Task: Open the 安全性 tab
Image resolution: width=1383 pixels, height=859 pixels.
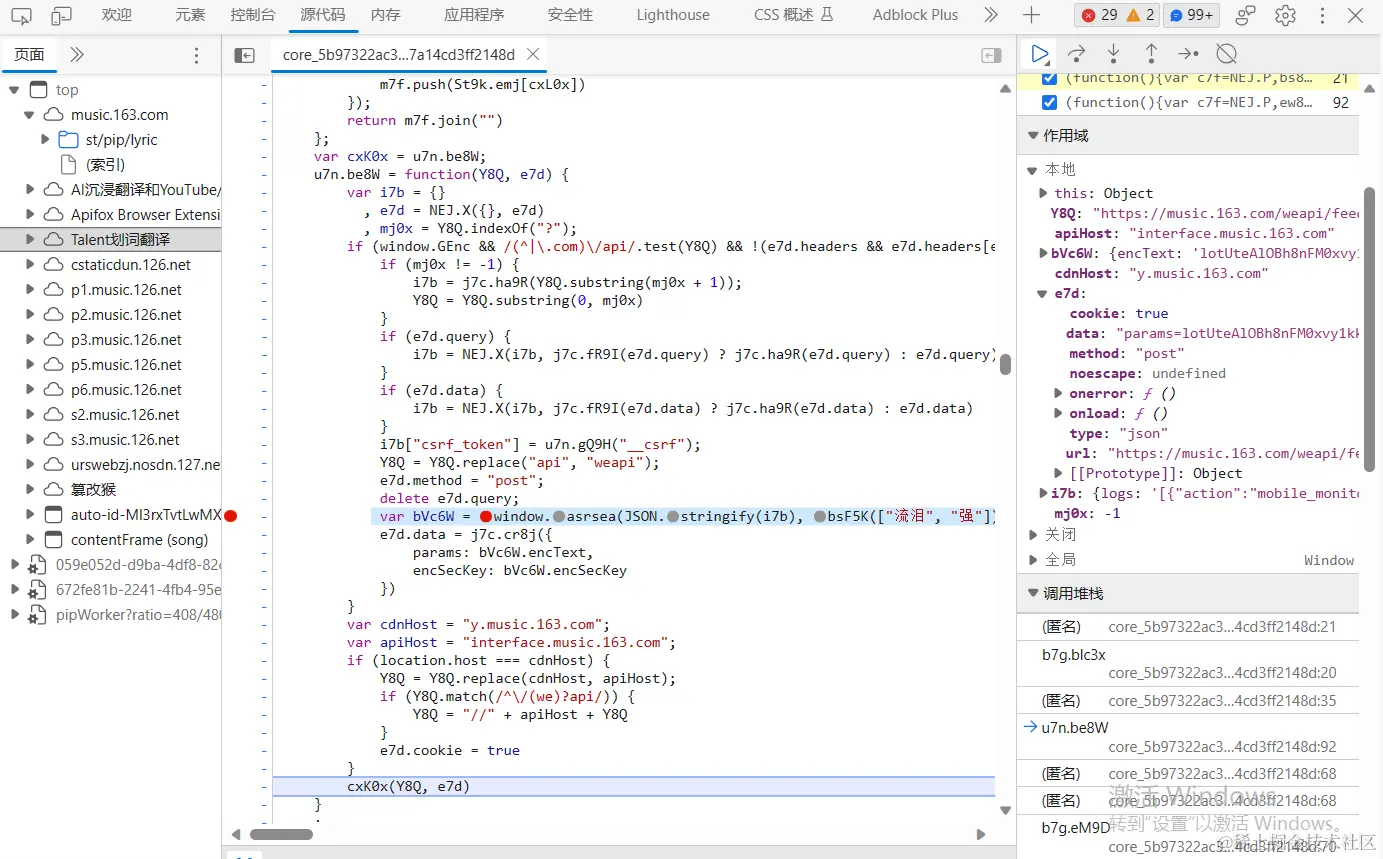Action: pos(570,15)
